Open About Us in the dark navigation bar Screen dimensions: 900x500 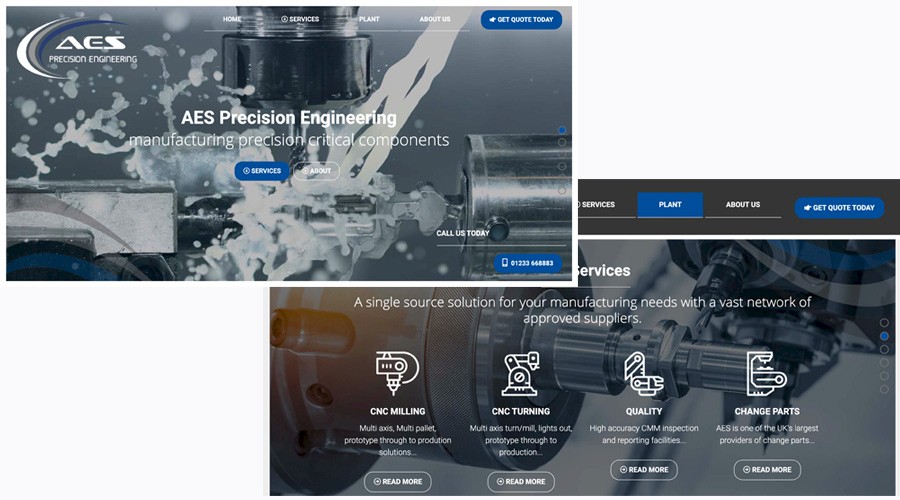[x=743, y=205]
